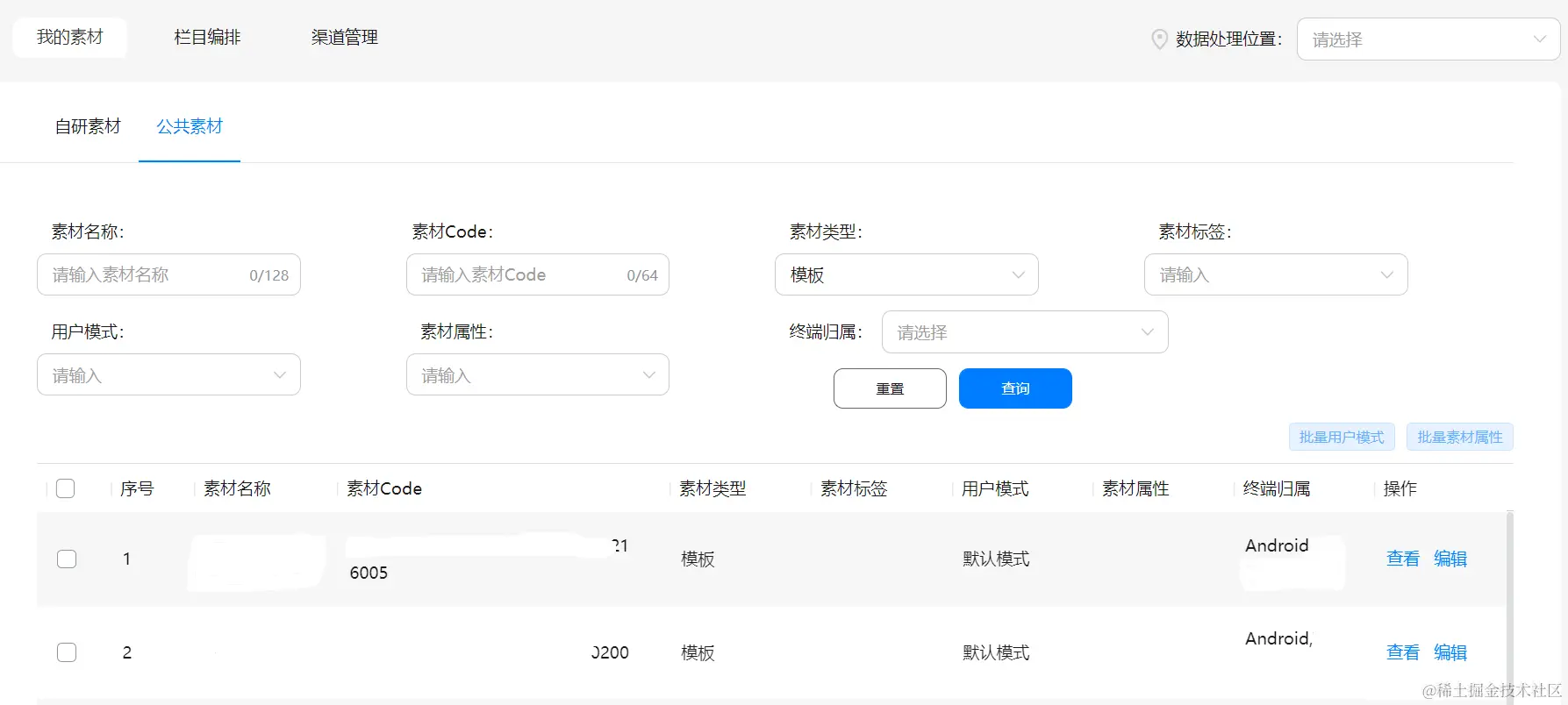Click the 批量素材属性 button
Viewport: 1568px width, 705px height.
pos(1460,437)
